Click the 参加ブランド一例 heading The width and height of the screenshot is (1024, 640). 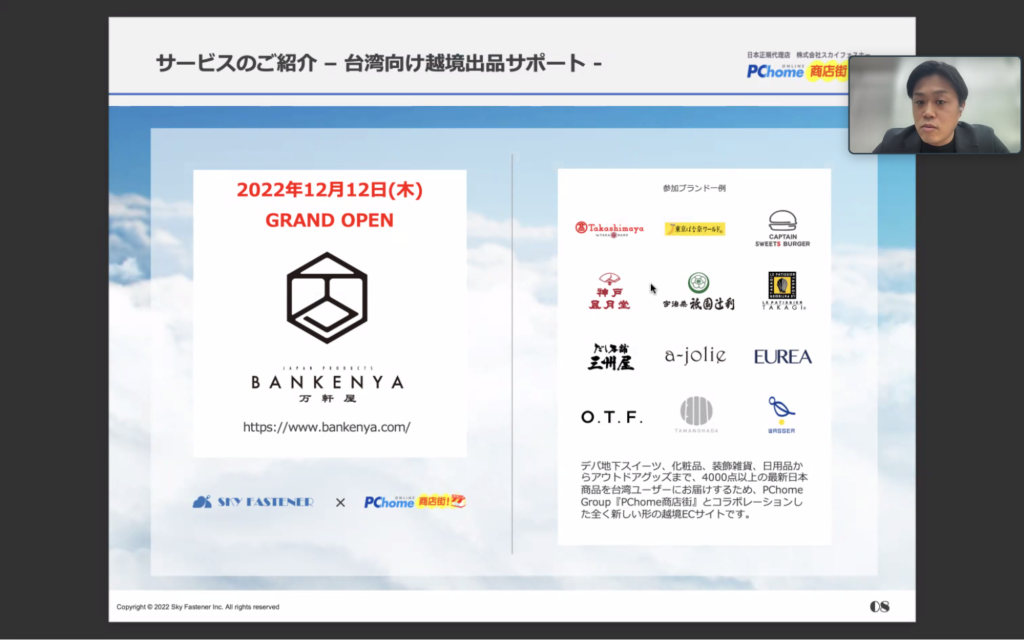coord(694,188)
